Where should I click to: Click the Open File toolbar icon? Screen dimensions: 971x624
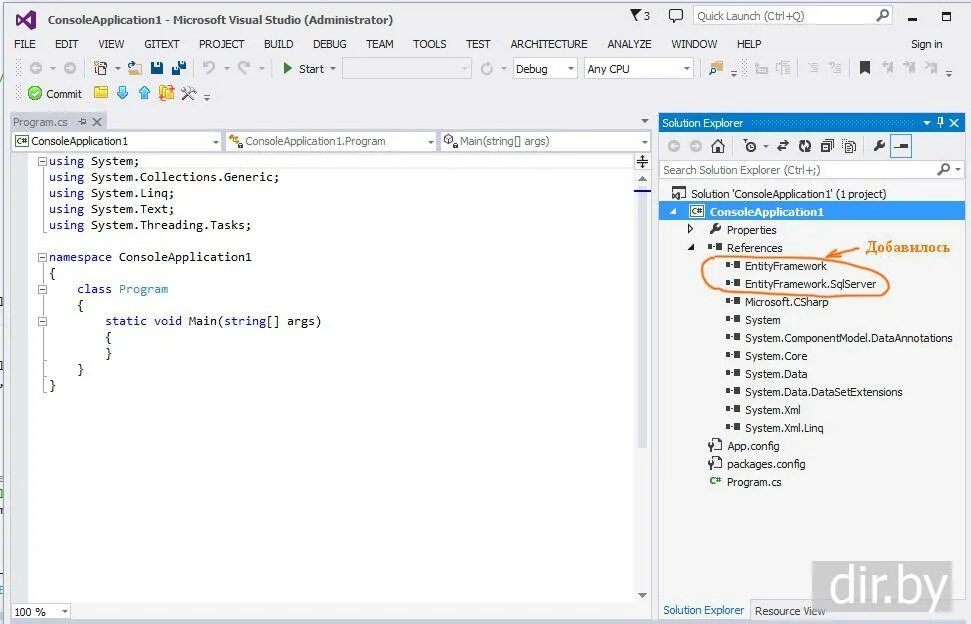pos(134,68)
